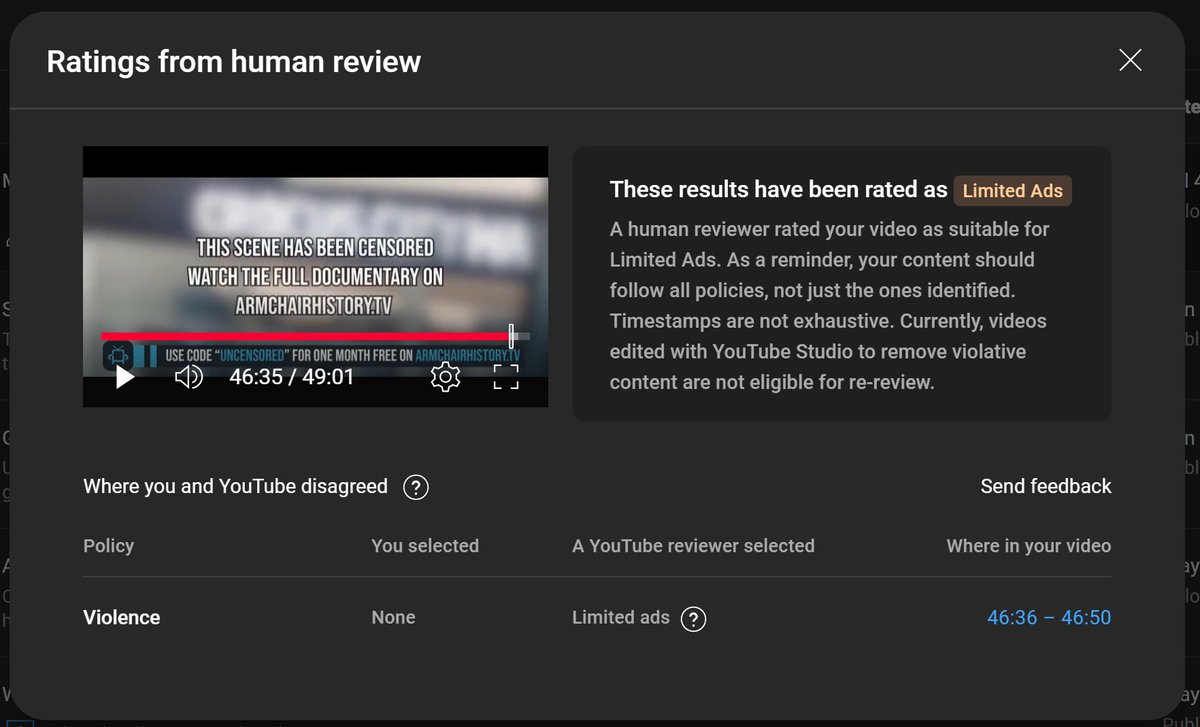Click the 'None' value under You selected
The width and height of the screenshot is (1200, 727).
click(393, 618)
